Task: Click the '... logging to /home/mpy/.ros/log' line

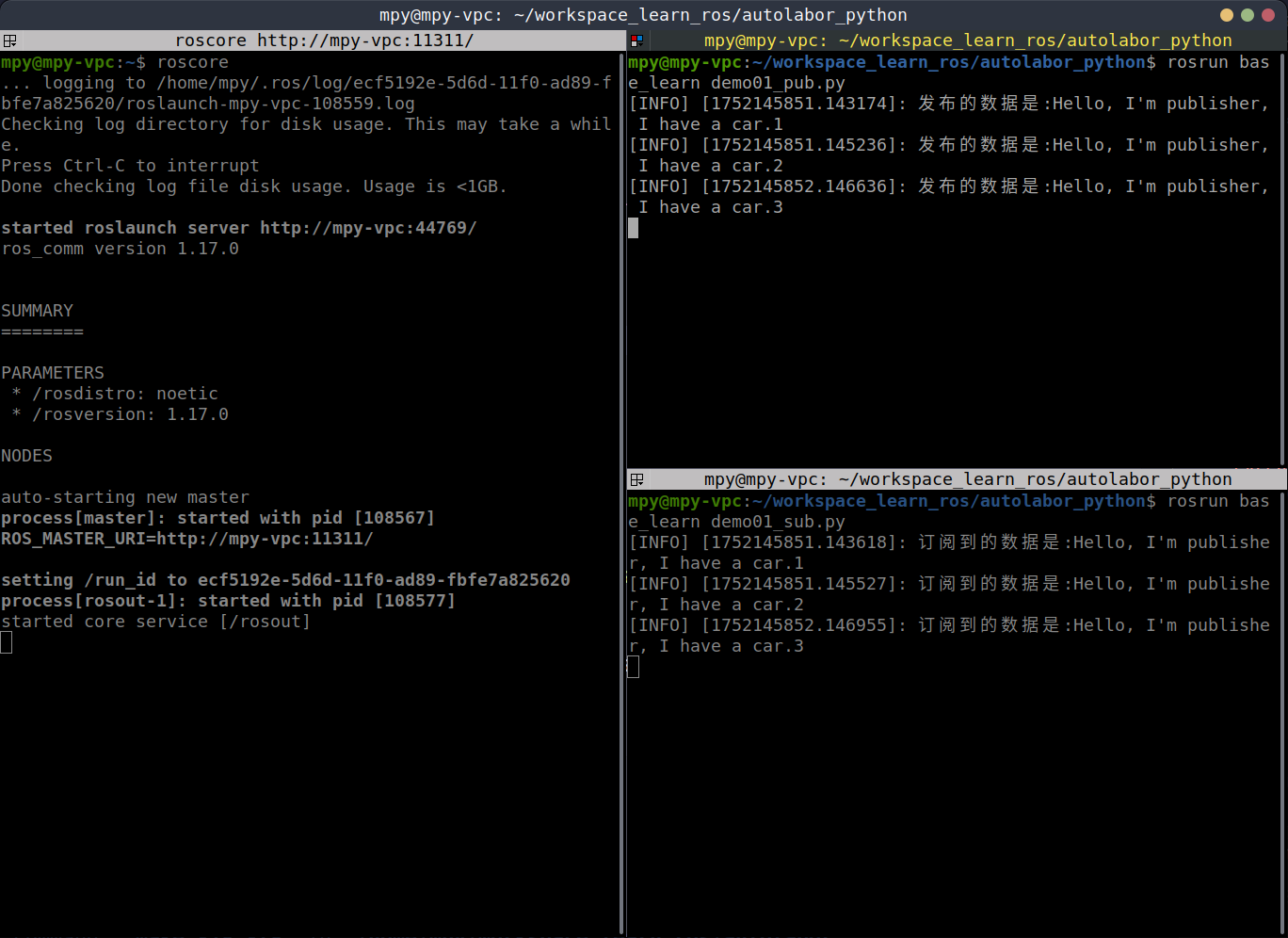Action: coord(306,83)
